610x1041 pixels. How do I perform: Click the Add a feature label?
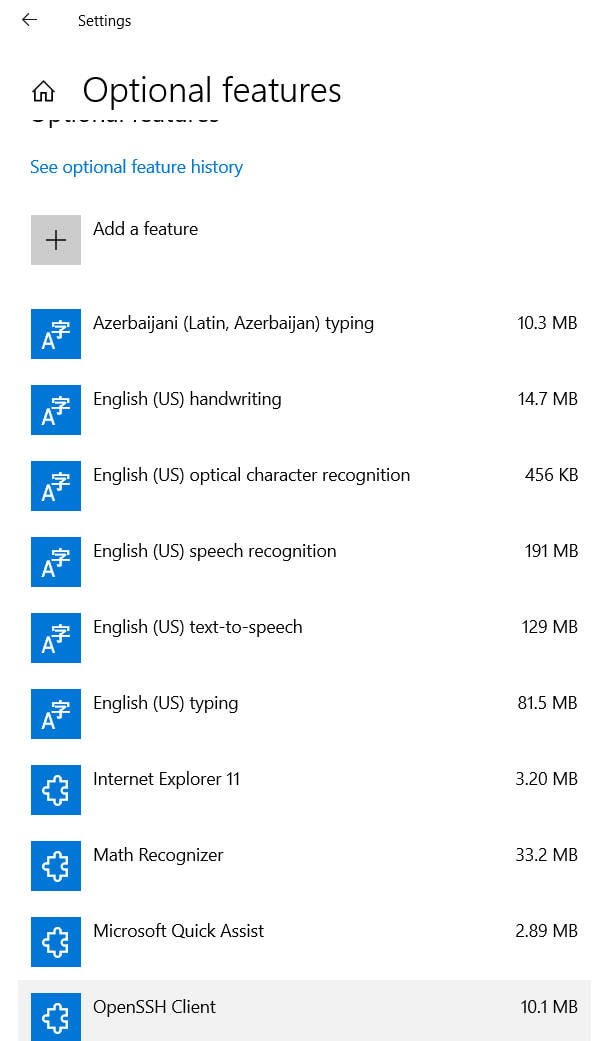(x=145, y=229)
